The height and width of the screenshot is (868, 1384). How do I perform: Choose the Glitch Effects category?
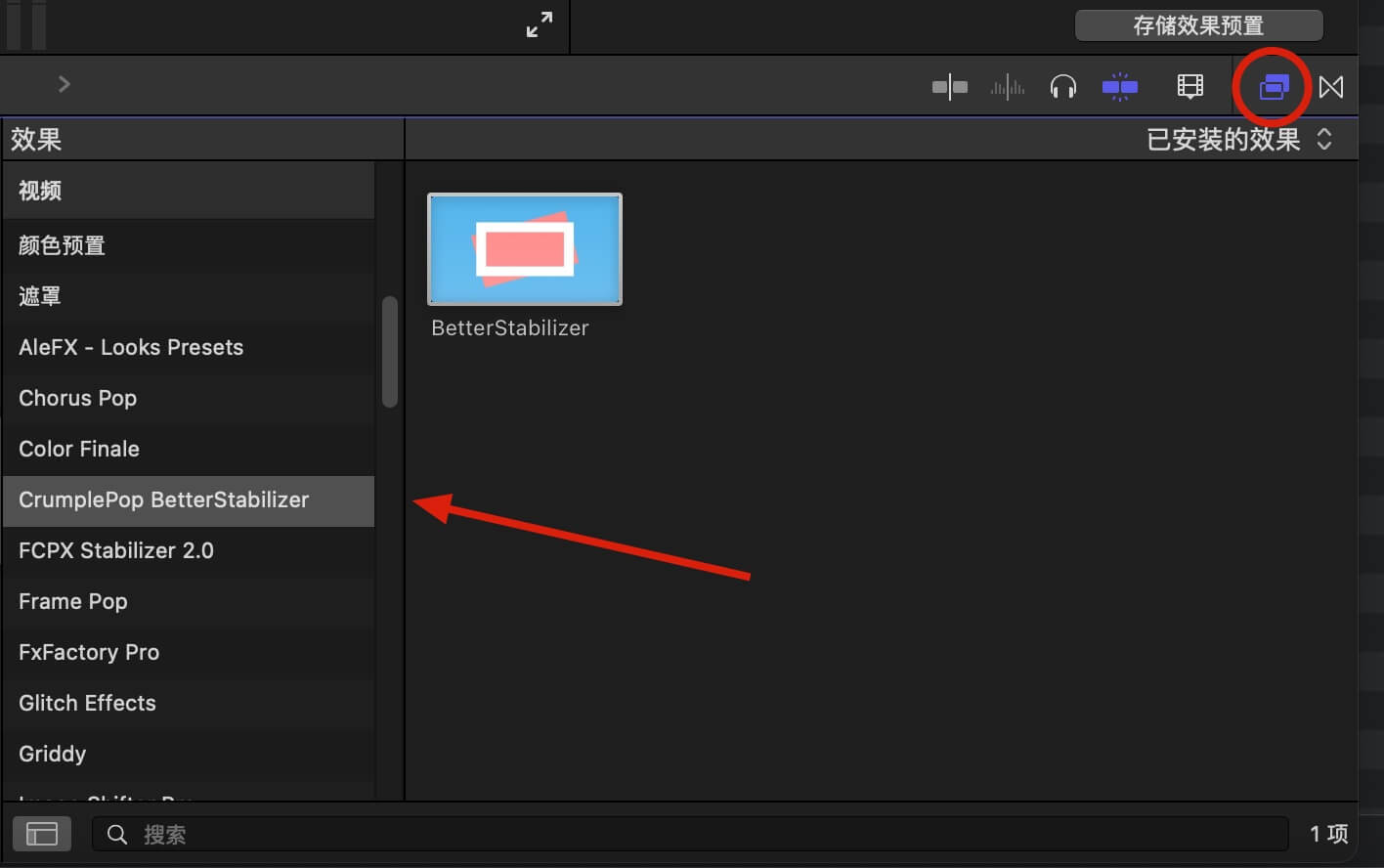tap(189, 703)
